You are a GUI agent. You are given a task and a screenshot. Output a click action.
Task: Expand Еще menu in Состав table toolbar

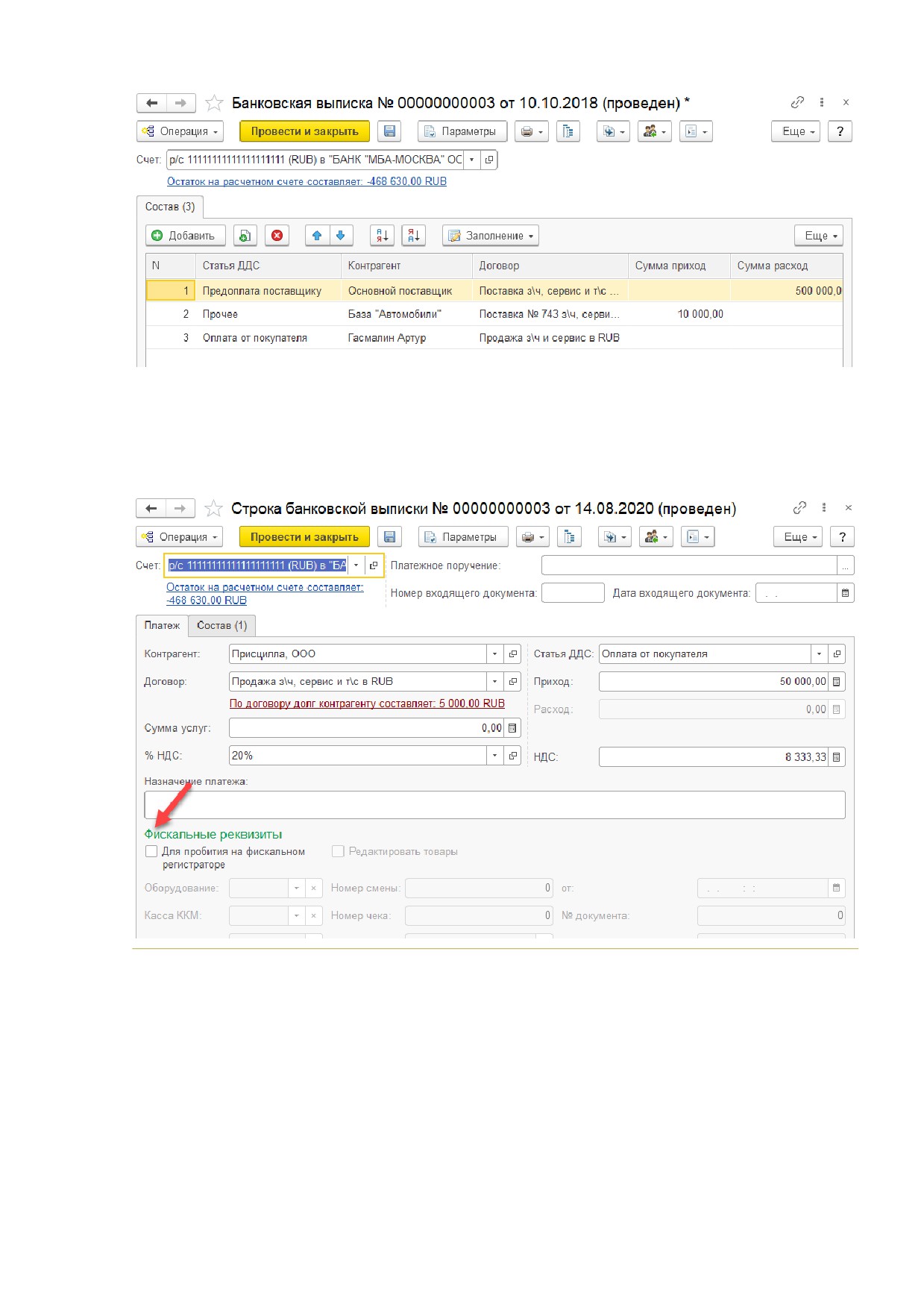[819, 236]
